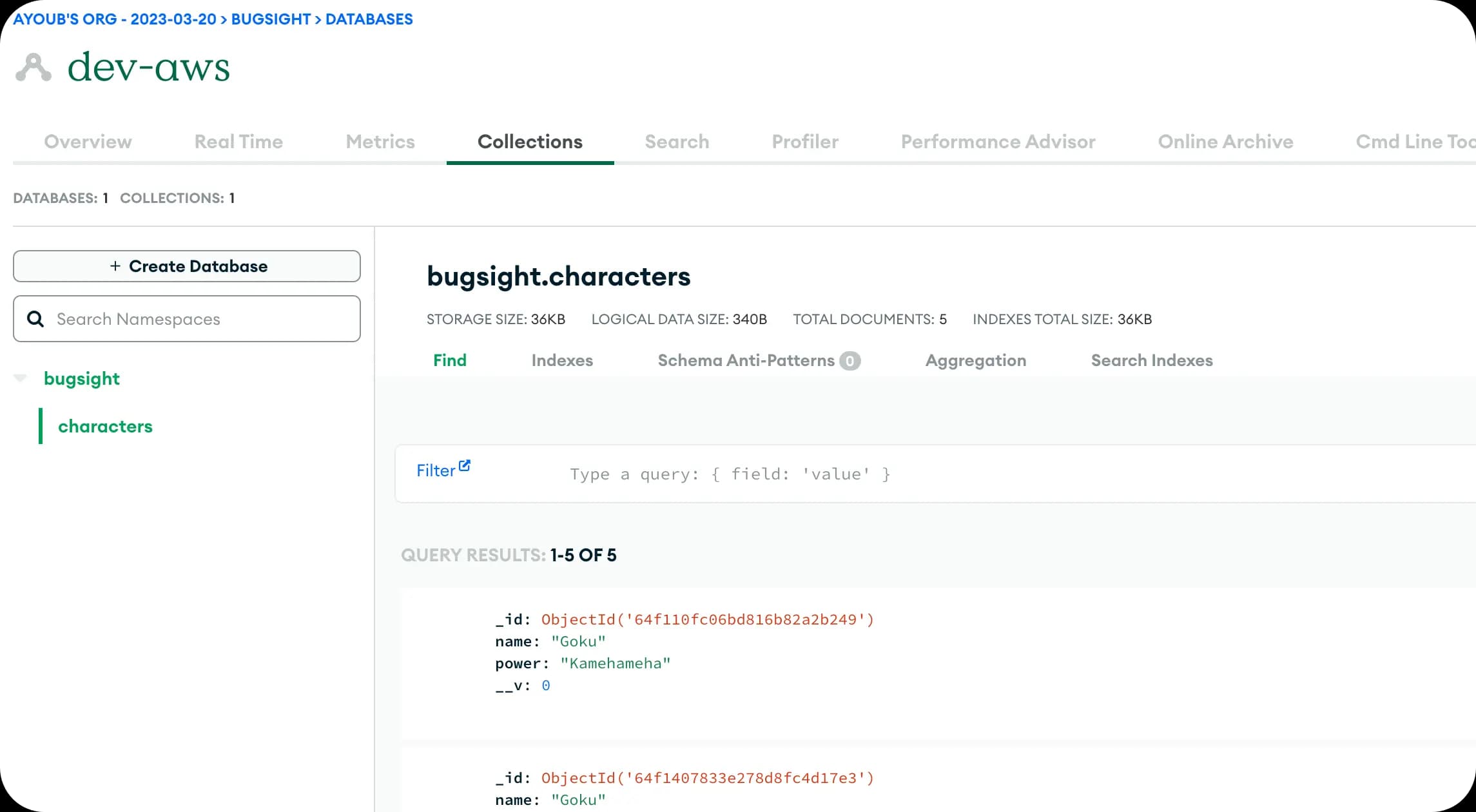Viewport: 1476px width, 812px height.
Task: Click the COLLECTIONS: 1 counter
Action: (x=177, y=198)
